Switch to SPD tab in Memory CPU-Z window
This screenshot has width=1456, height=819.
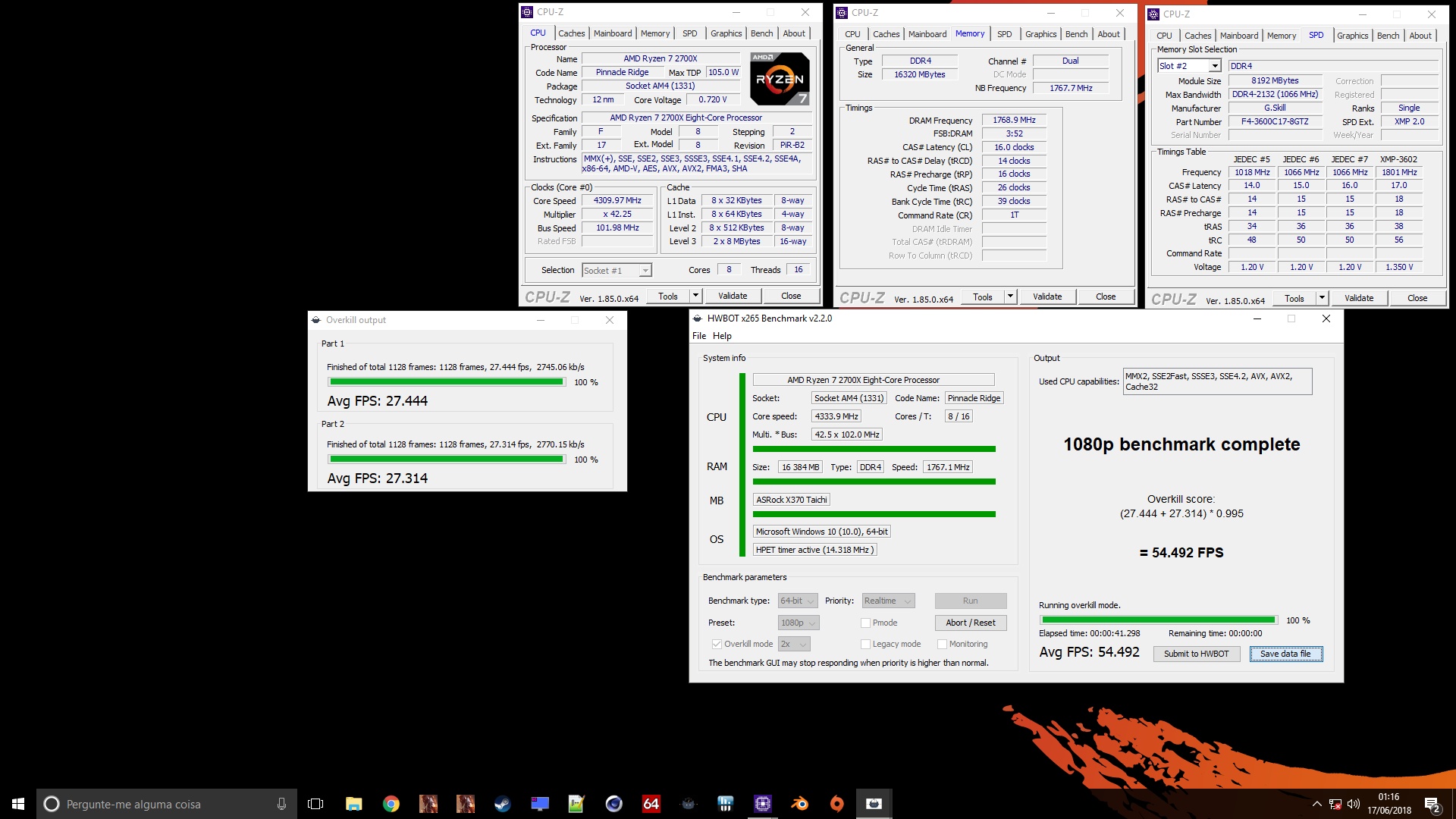[x=1004, y=34]
